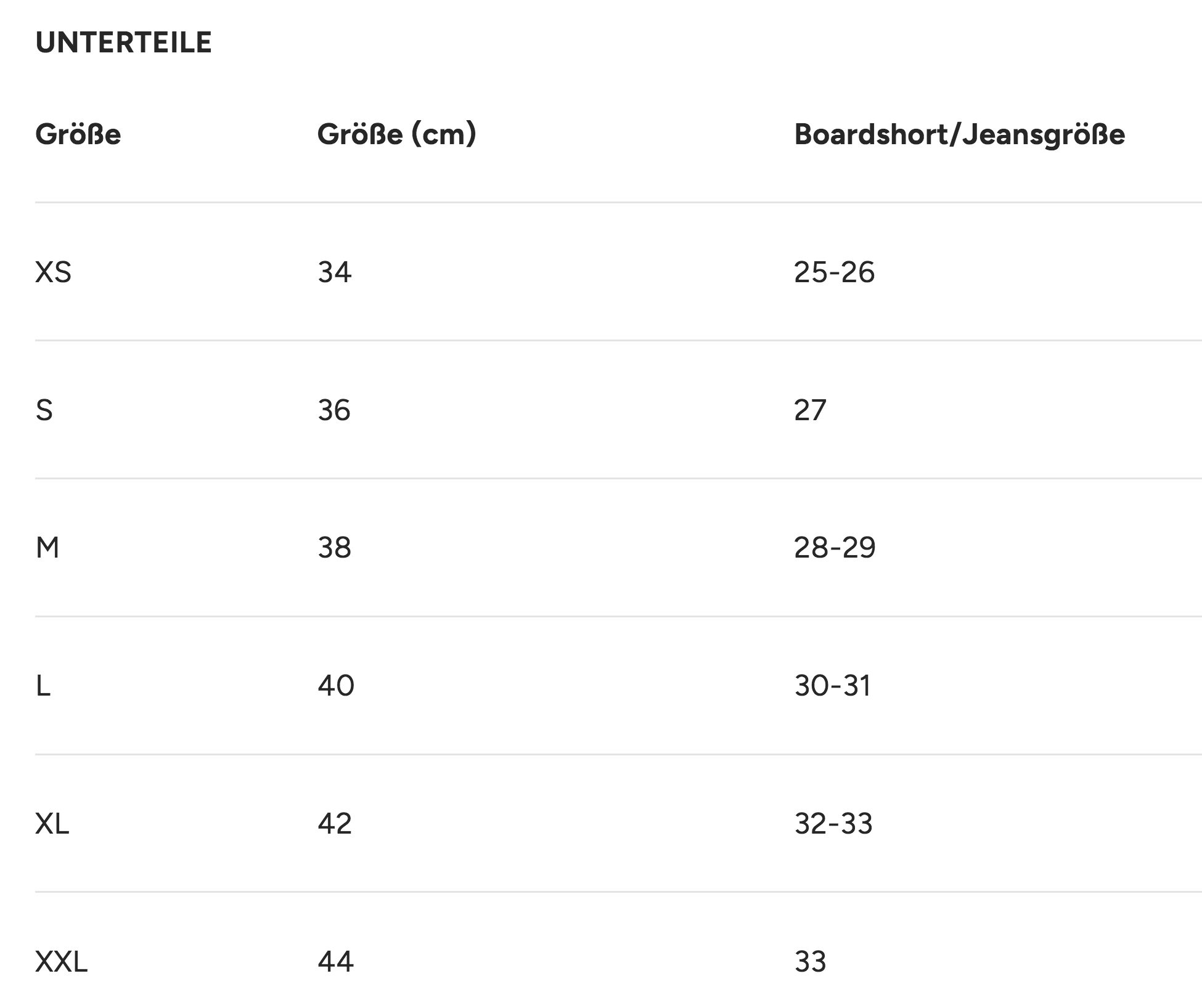This screenshot has width=1202, height=1008.
Task: Click the 44 cm value for XXL
Action: pos(336,961)
